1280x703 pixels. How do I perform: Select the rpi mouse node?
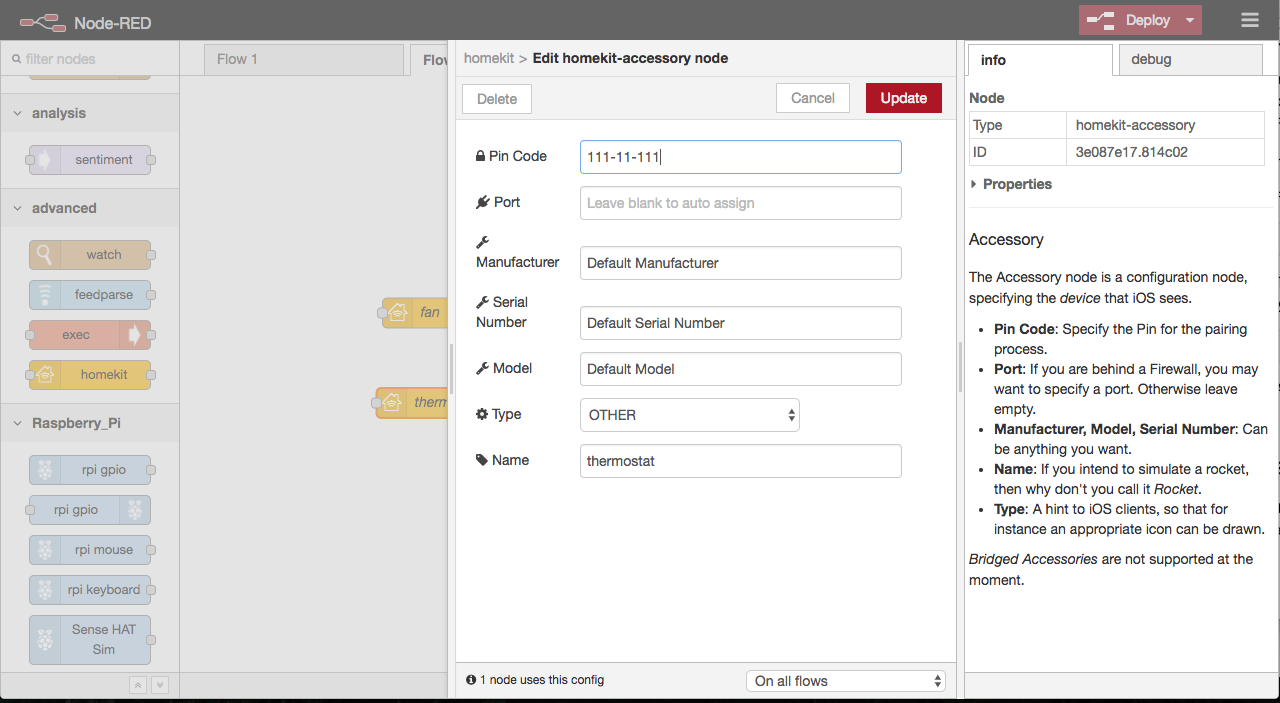click(x=90, y=550)
